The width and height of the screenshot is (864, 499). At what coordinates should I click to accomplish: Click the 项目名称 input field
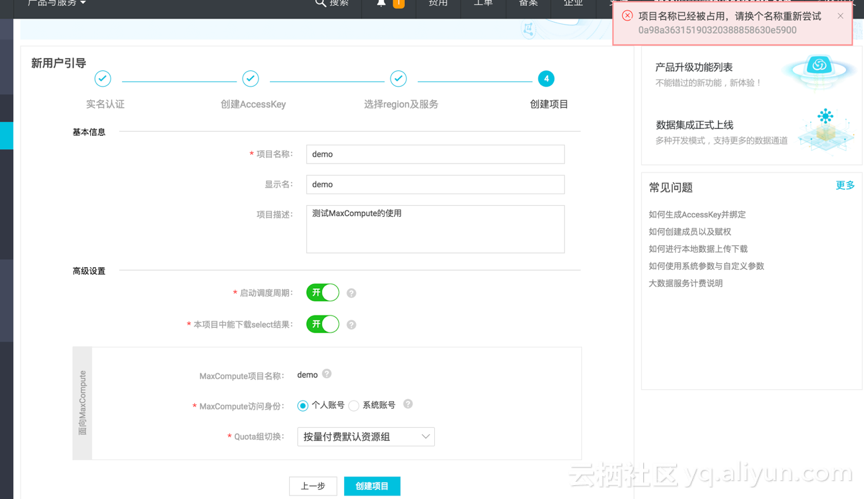click(435, 154)
